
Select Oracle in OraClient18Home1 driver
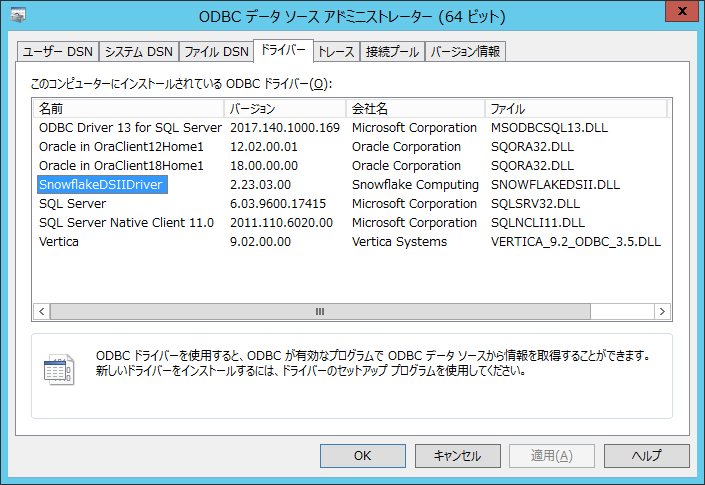point(121,165)
